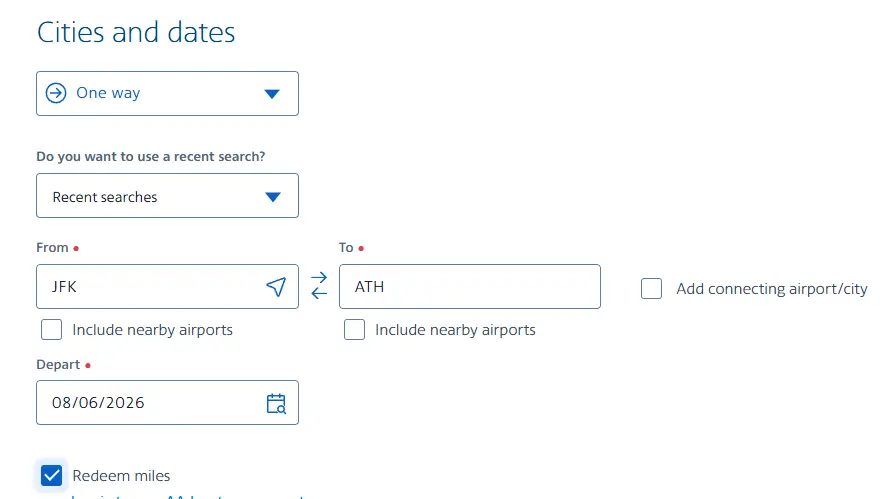
Task: Click the Cities and dates heading
Action: (x=136, y=32)
